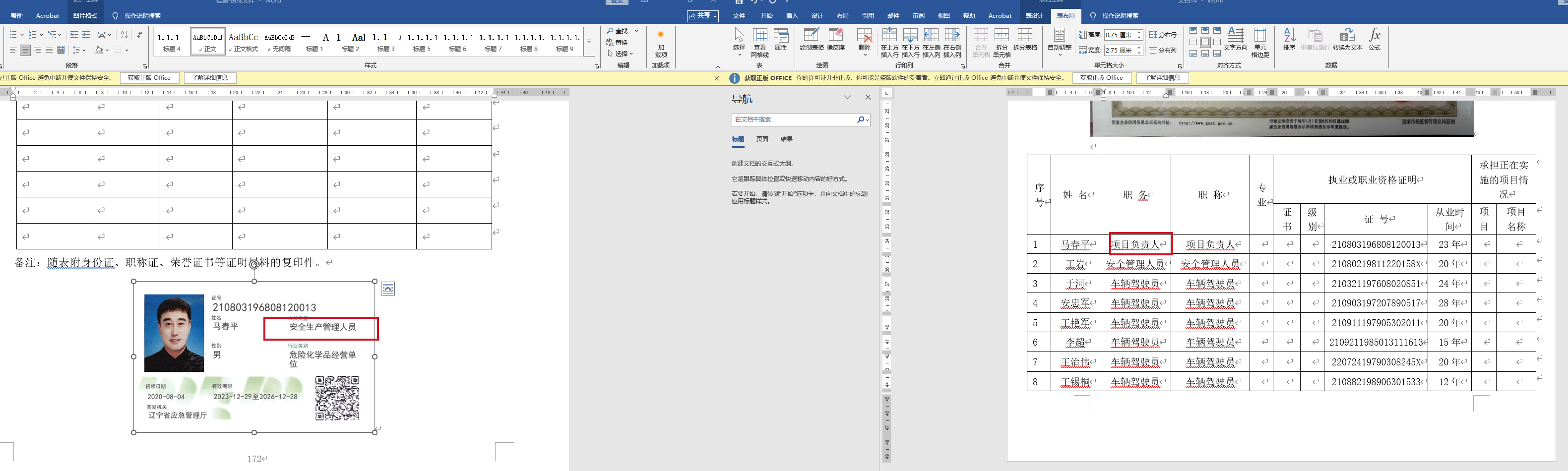Click the 公式 formula icon

tap(1375, 39)
